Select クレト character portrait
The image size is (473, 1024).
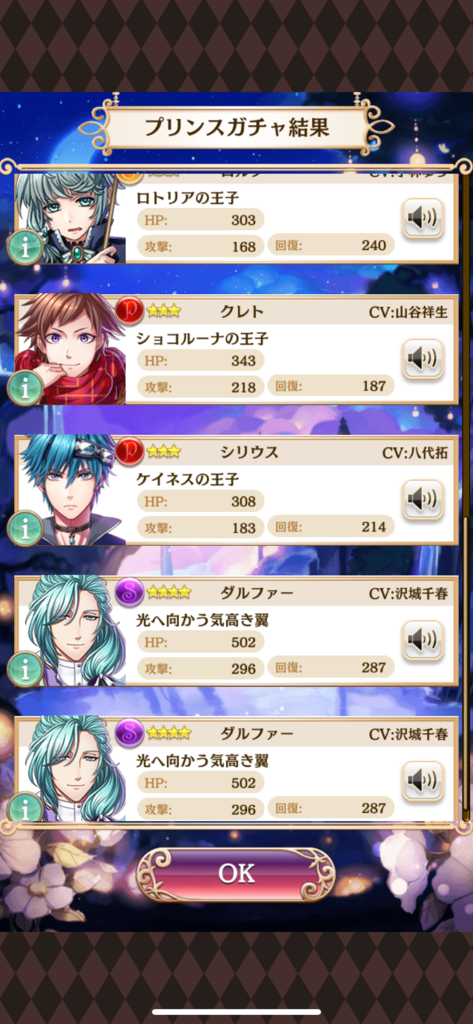[71, 349]
